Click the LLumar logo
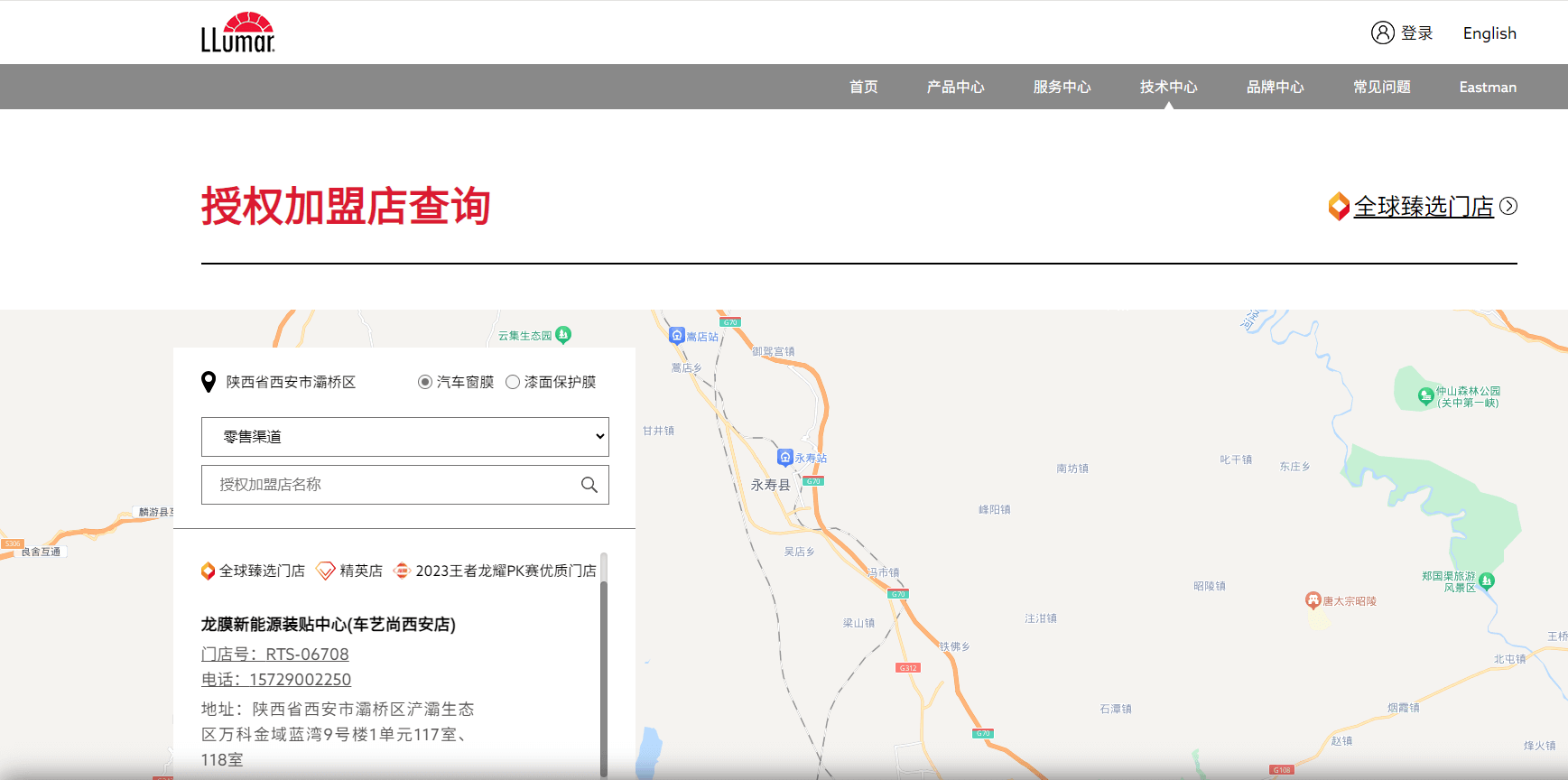Image resolution: width=1568 pixels, height=780 pixels. [237, 33]
